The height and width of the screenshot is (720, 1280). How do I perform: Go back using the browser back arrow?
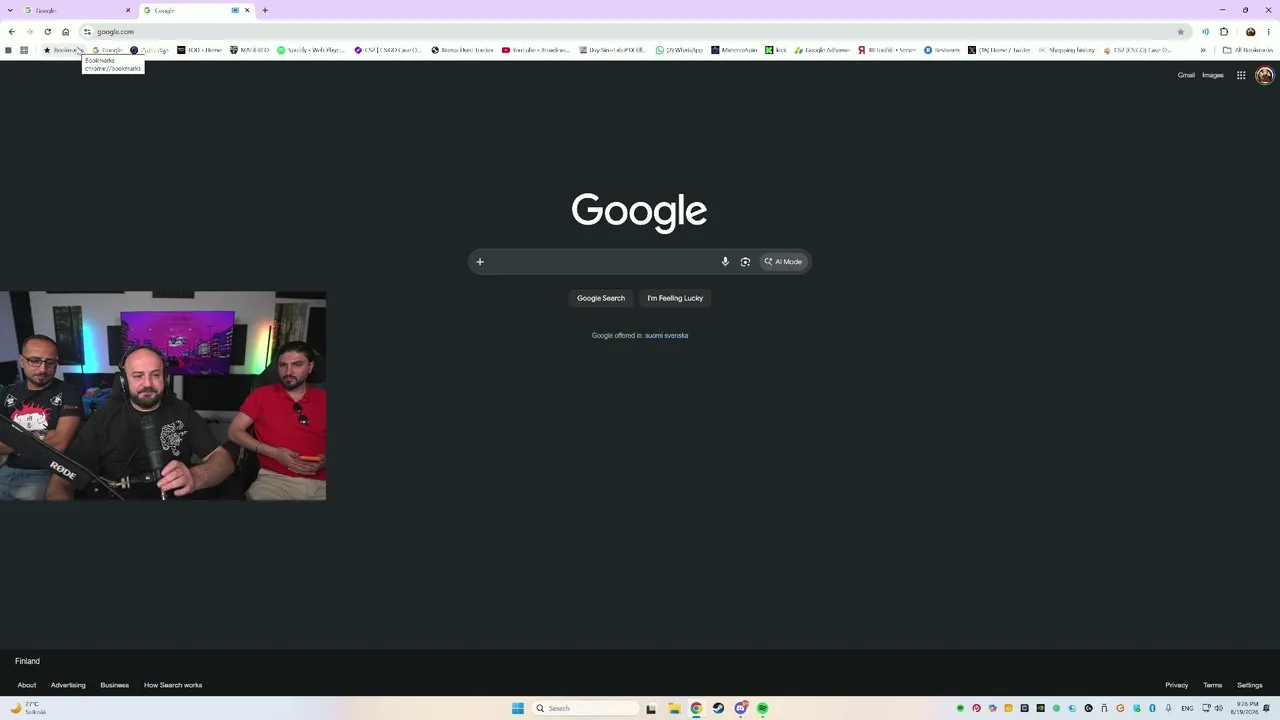coord(11,32)
